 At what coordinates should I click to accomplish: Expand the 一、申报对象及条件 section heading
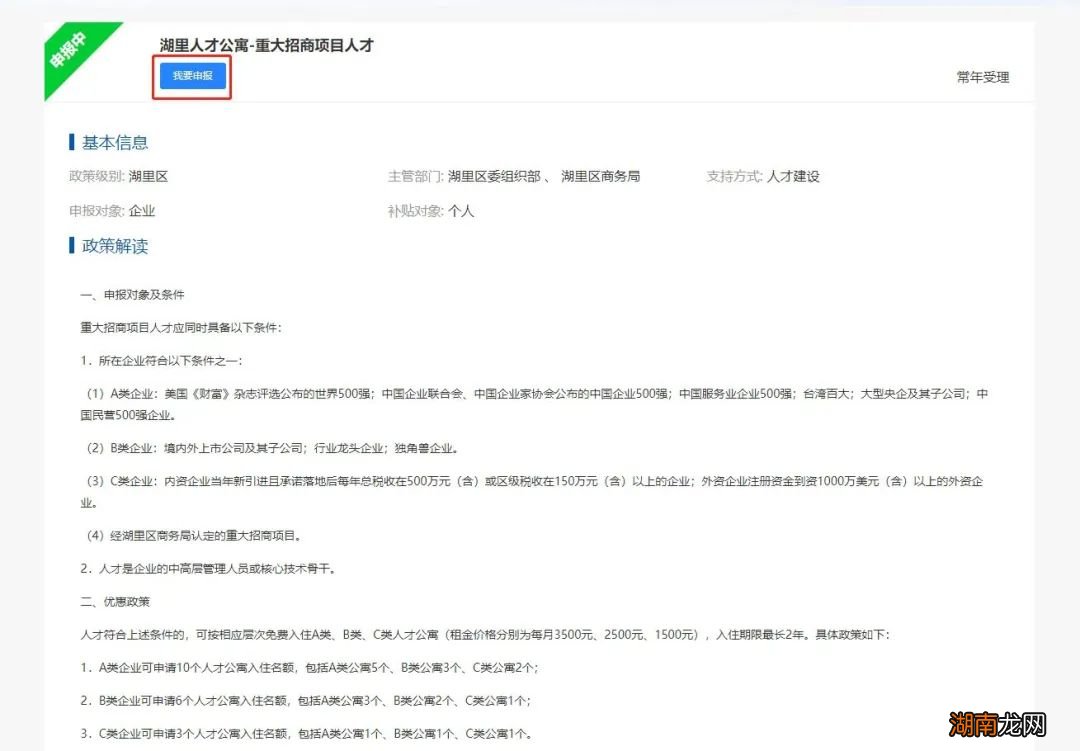[x=134, y=295]
